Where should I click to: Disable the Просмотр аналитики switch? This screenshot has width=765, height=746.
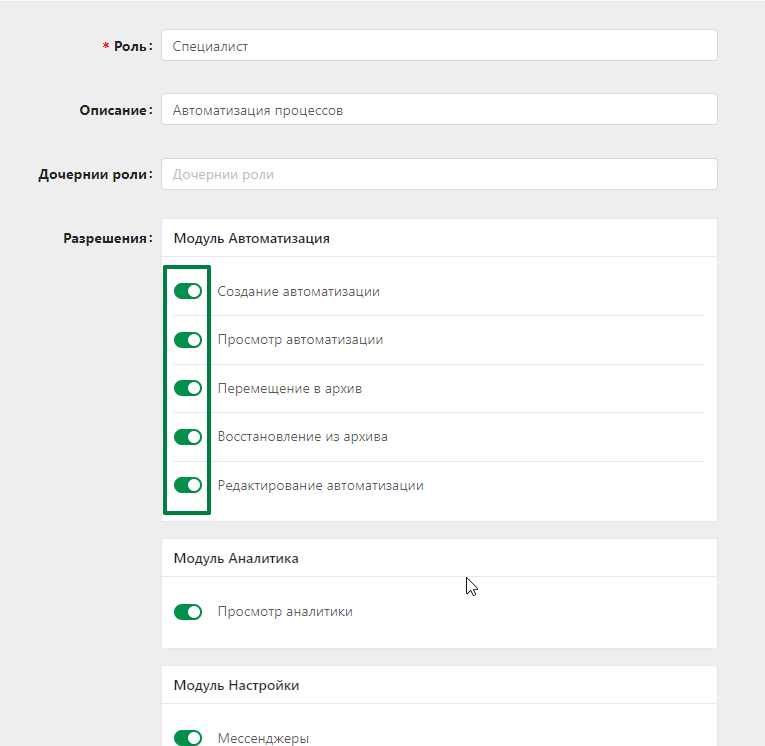(x=188, y=612)
